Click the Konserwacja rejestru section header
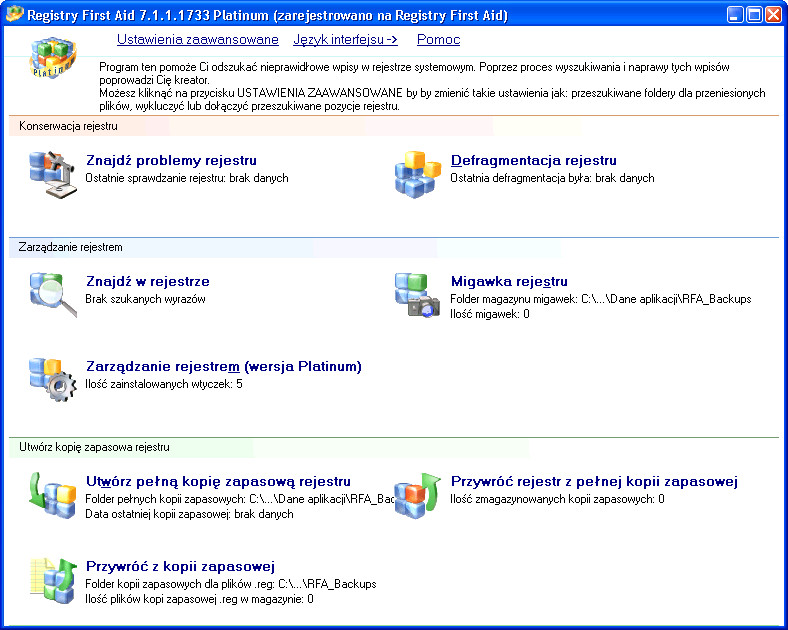 pos(68,126)
